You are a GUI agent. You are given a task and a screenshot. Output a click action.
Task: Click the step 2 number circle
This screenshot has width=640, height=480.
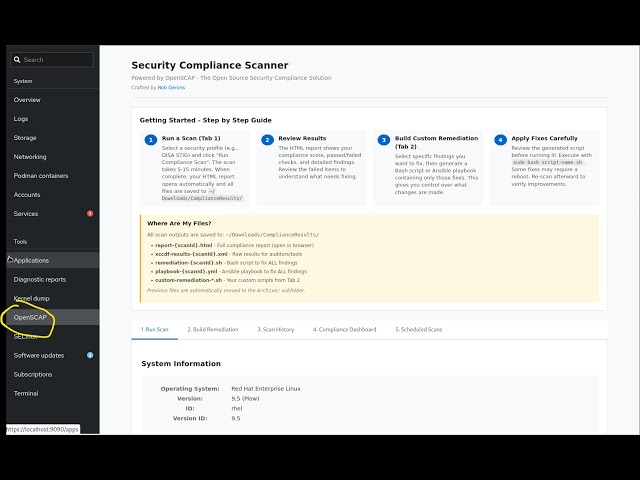click(x=267, y=140)
